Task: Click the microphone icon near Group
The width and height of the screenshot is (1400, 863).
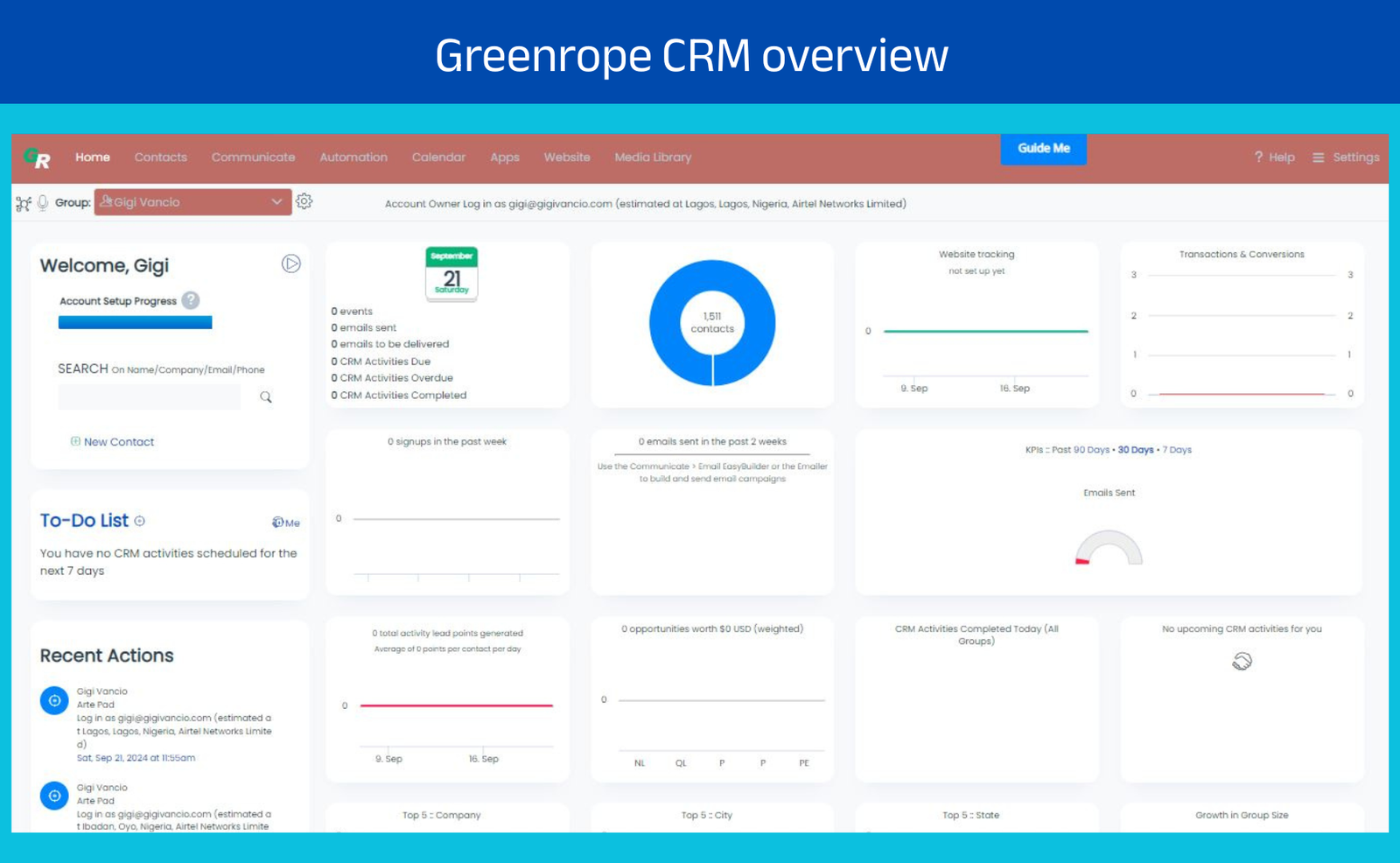Action: point(42,203)
